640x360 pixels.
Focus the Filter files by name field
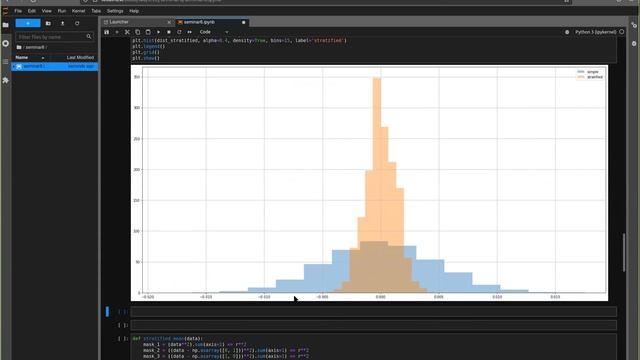54,37
